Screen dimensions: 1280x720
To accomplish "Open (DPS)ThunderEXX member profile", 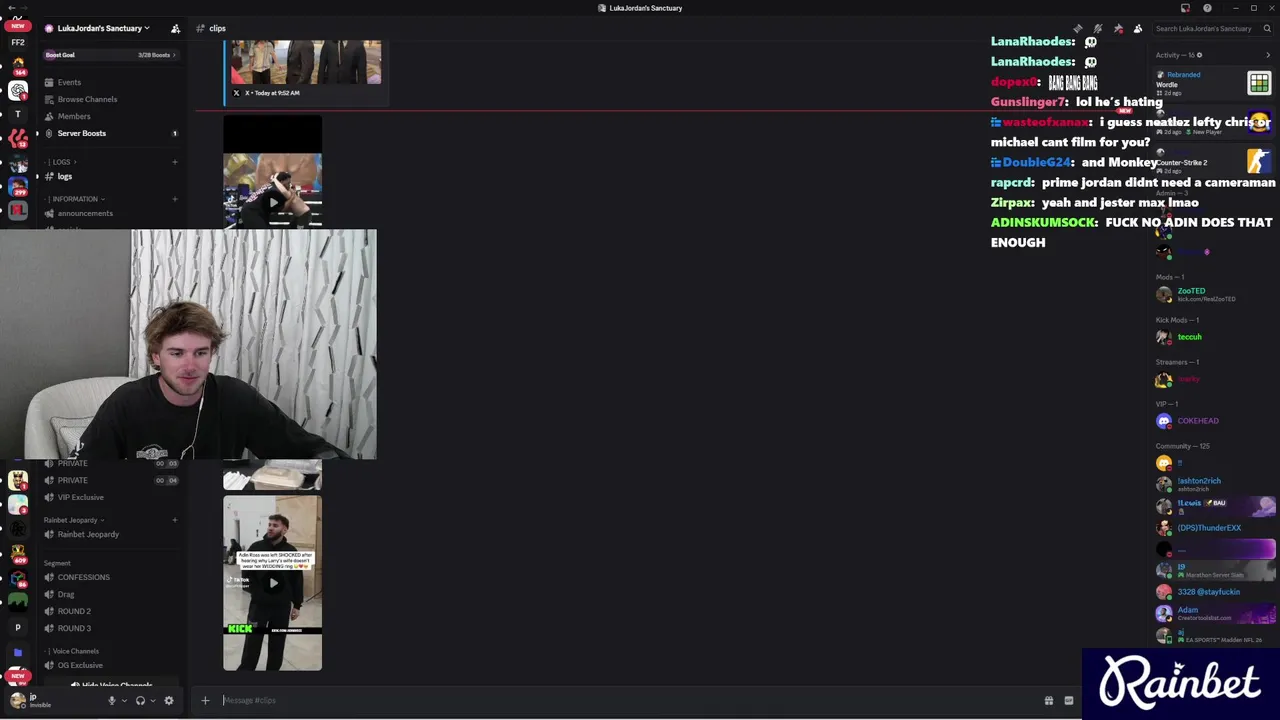I will point(1213,528).
